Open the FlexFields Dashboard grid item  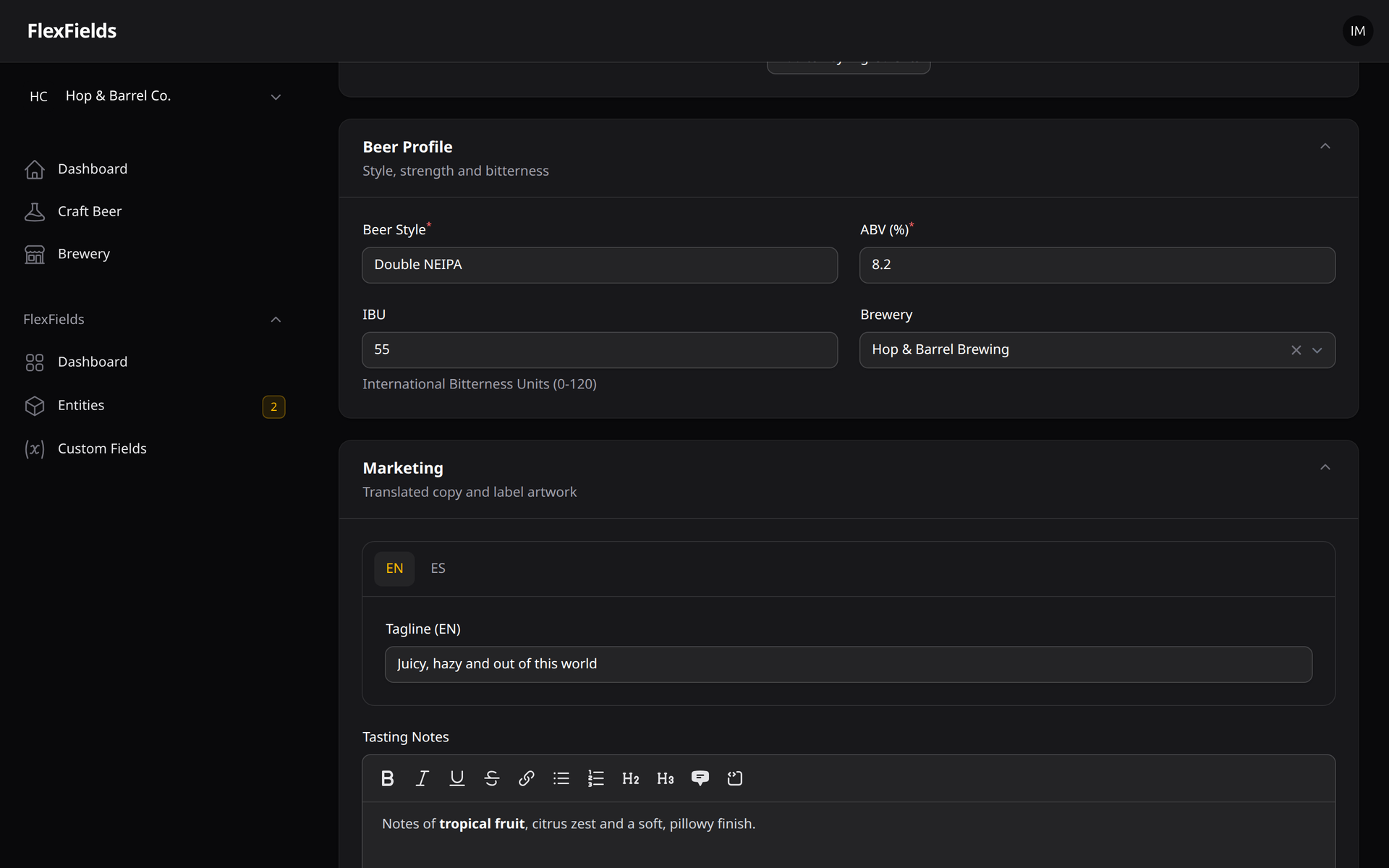[x=154, y=362]
